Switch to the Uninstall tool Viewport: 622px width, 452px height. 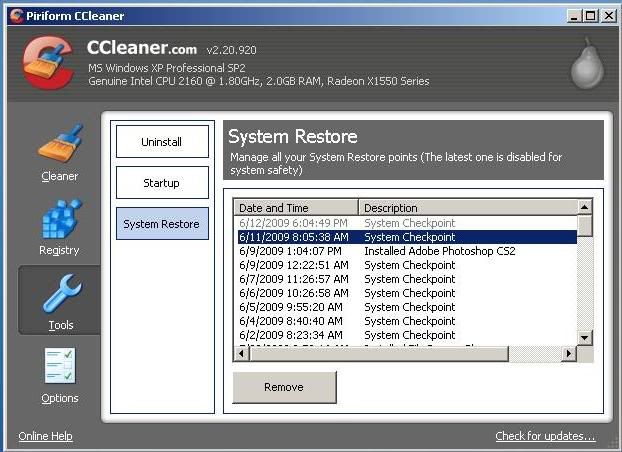[162, 142]
